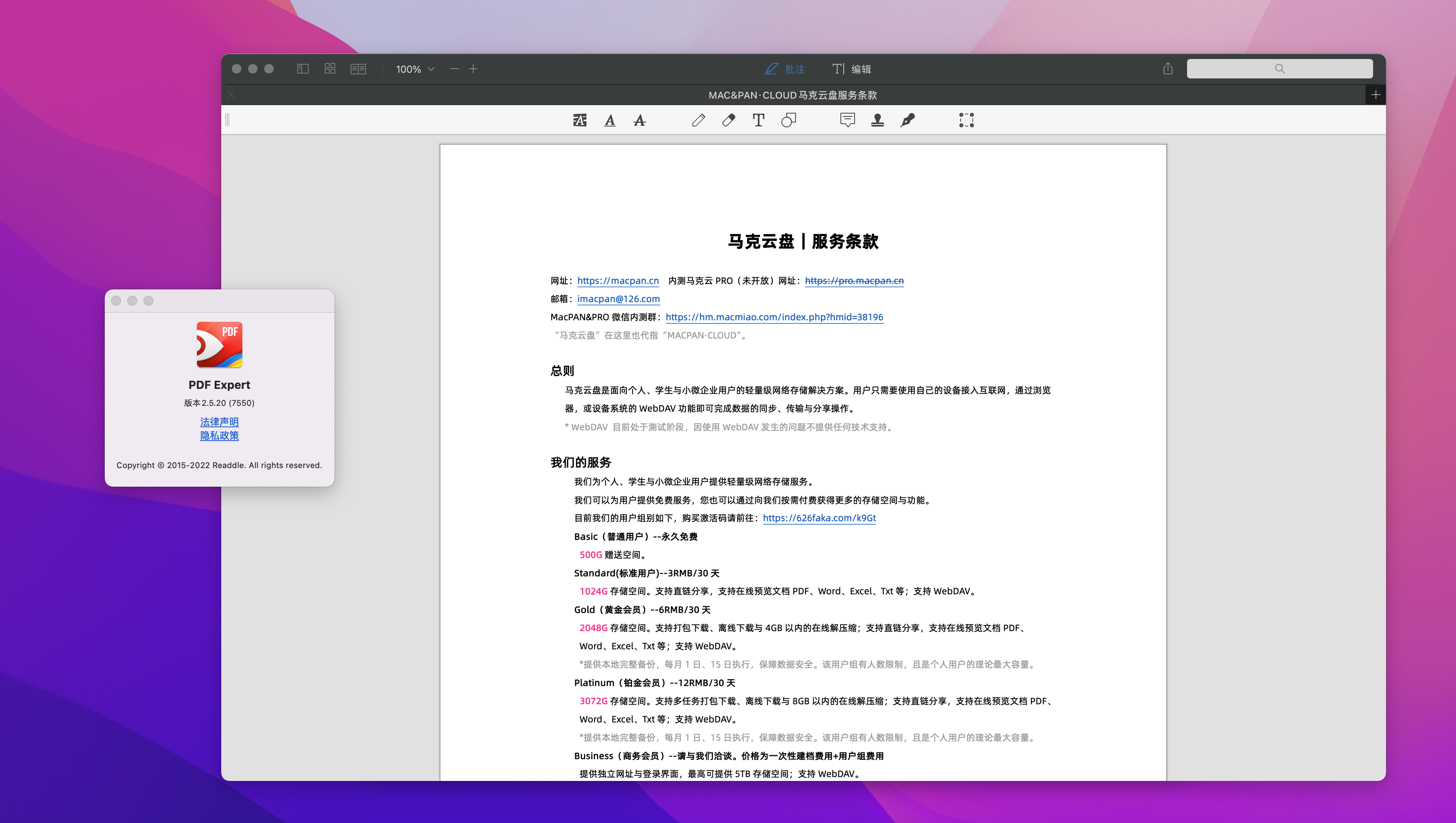Choose the text box tool

click(758, 120)
